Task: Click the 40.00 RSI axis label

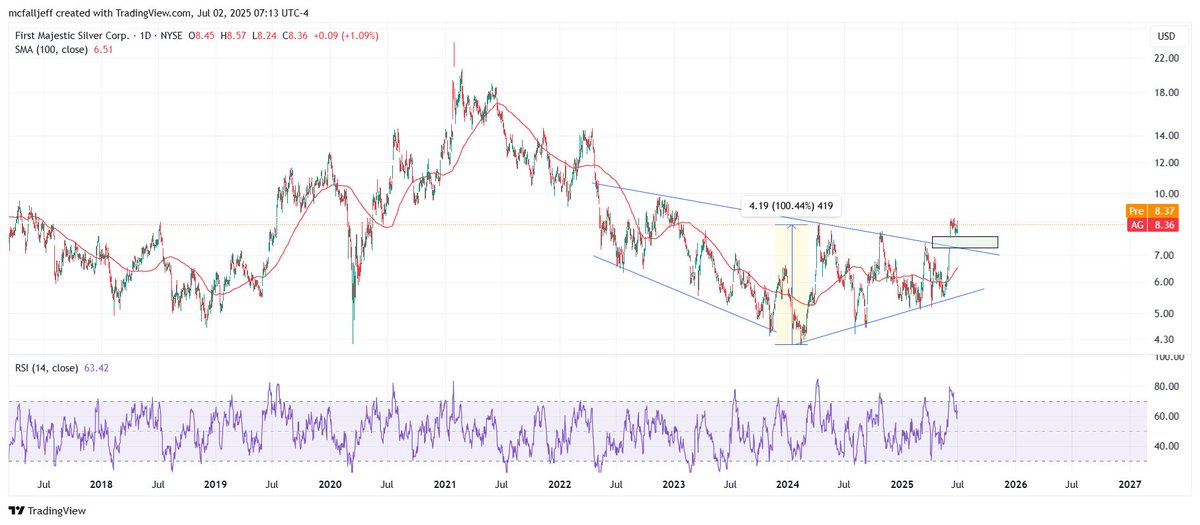Action: [1167, 446]
